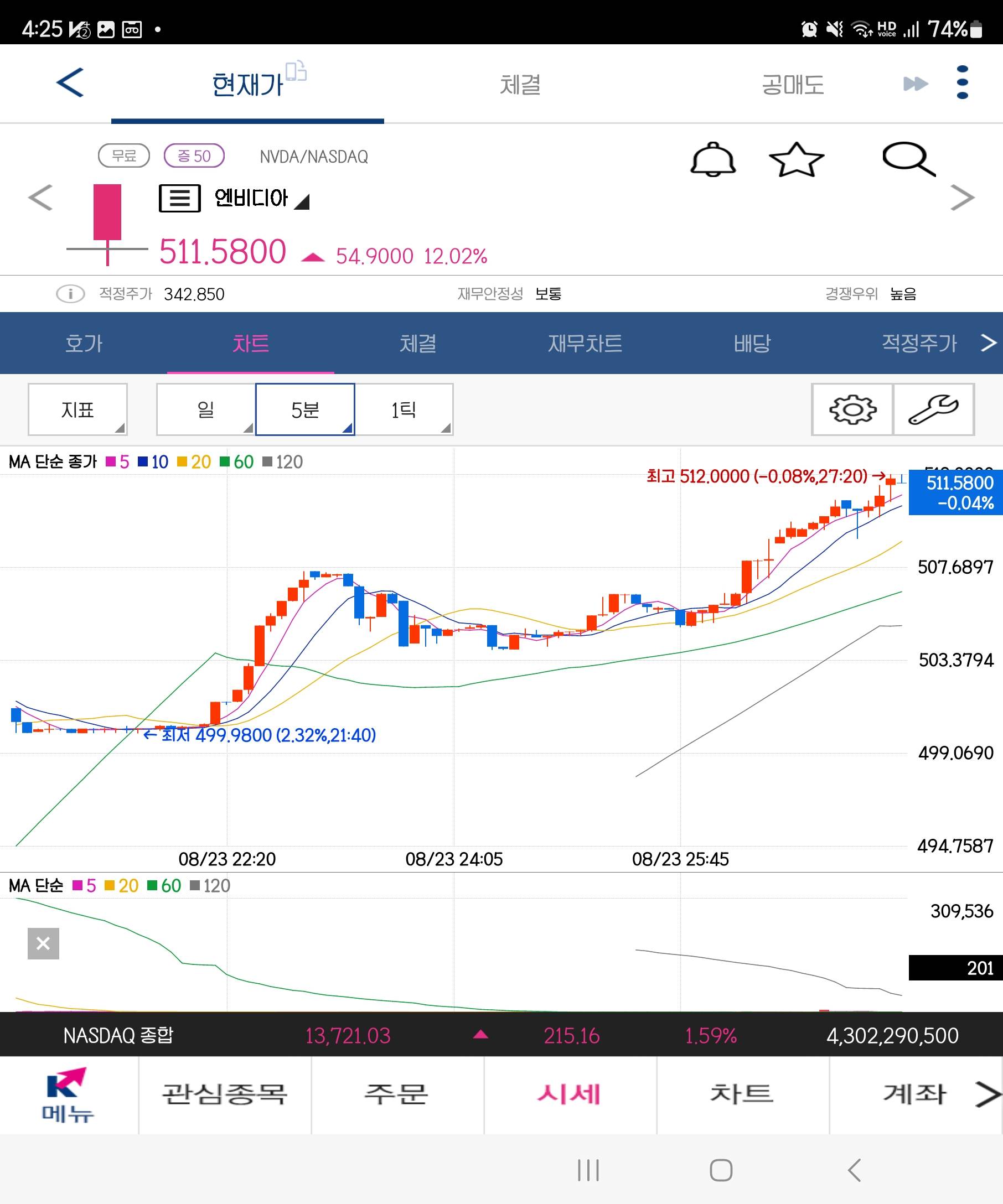Screen dimensions: 1003x1204
Task: Go to 주문 in bottom navigation
Action: pos(397,1094)
